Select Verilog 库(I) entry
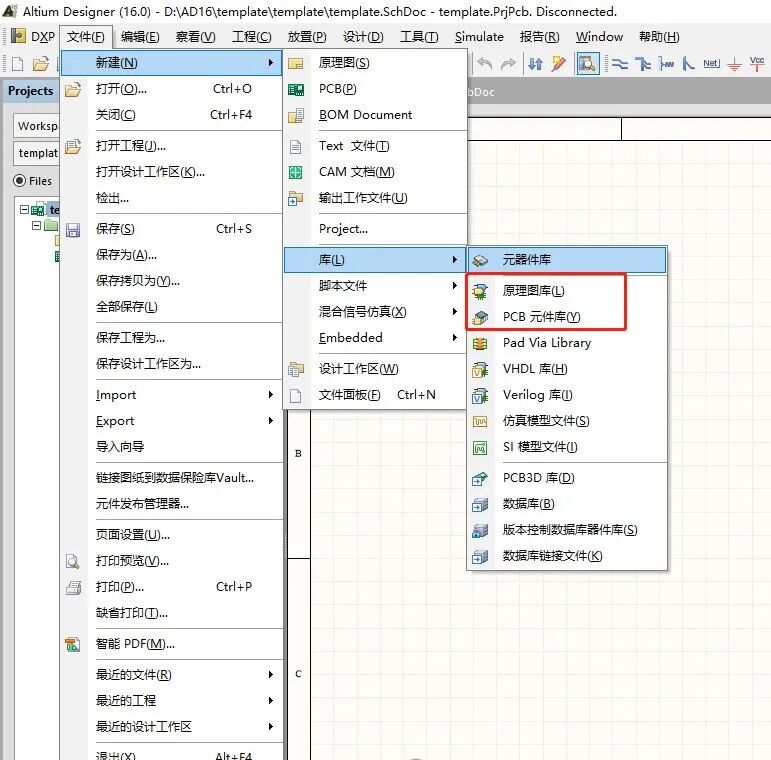The height and width of the screenshot is (760, 771). (x=566, y=395)
